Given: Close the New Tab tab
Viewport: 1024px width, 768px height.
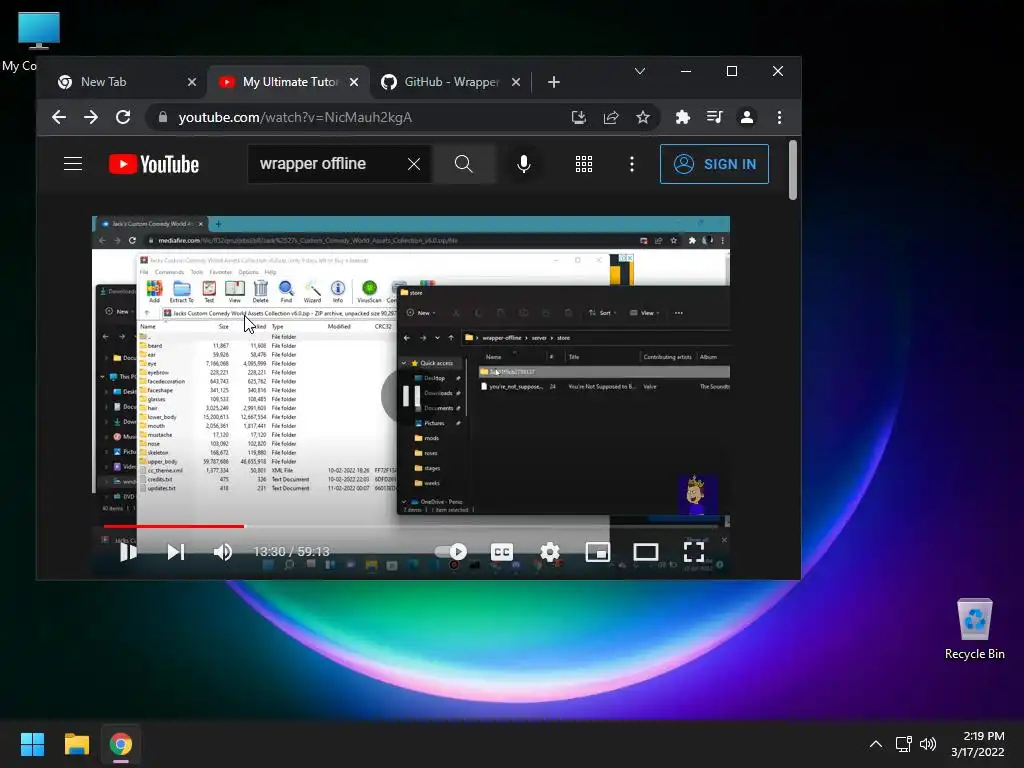Looking at the screenshot, I should pyautogui.click(x=191, y=82).
